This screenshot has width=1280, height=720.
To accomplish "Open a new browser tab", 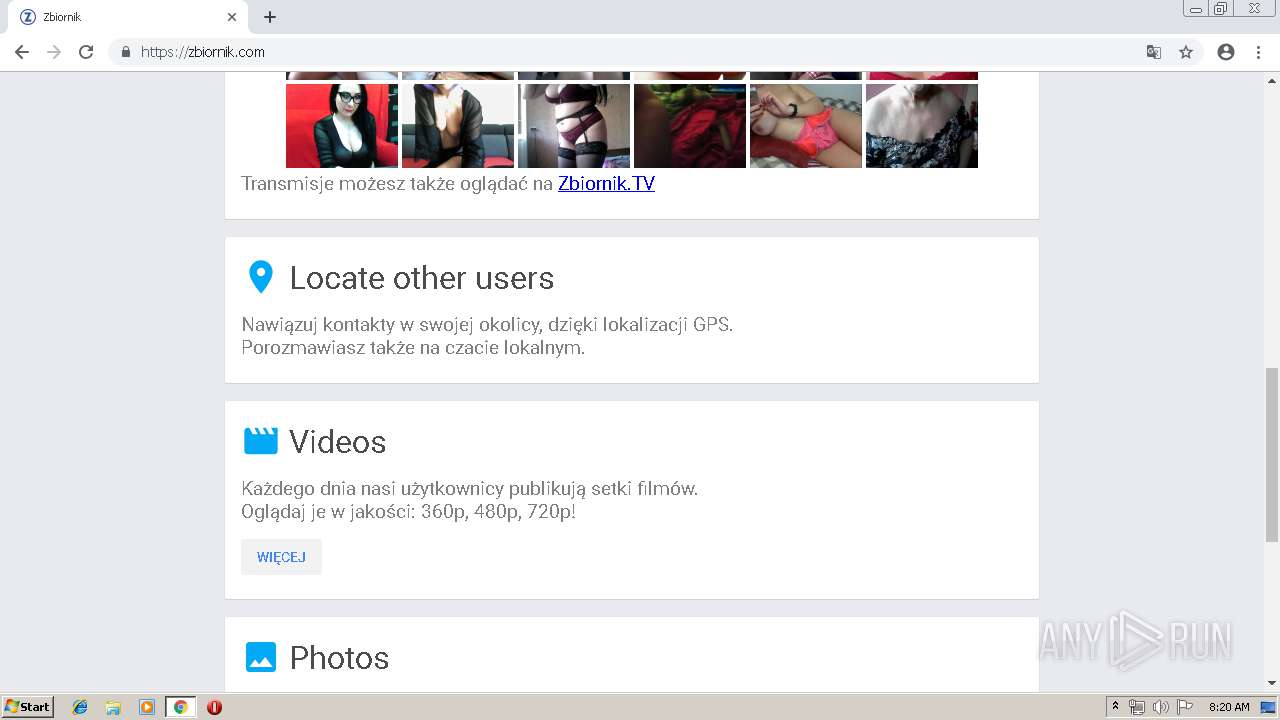I will tap(270, 17).
